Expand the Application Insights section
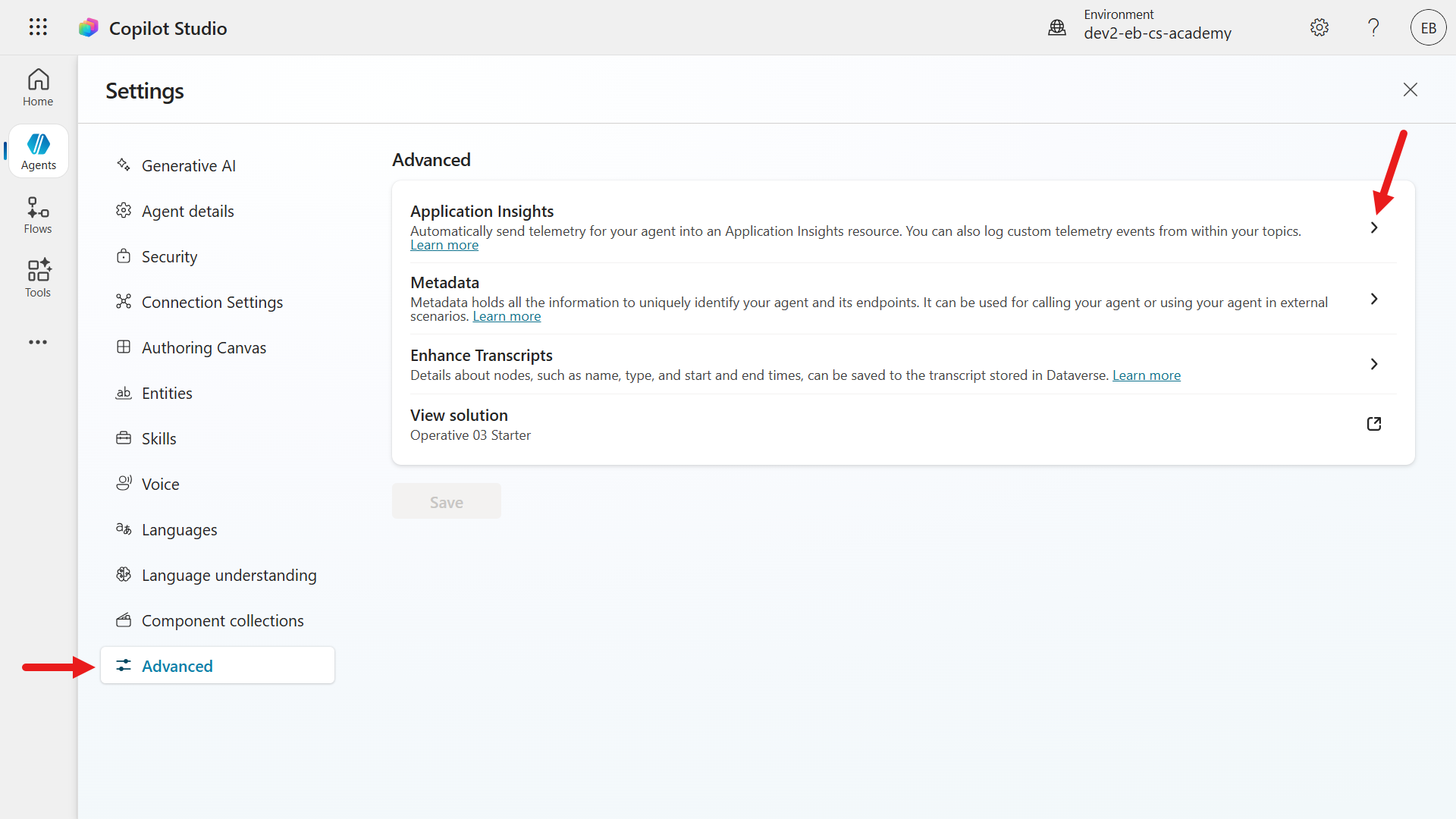 tap(1376, 227)
